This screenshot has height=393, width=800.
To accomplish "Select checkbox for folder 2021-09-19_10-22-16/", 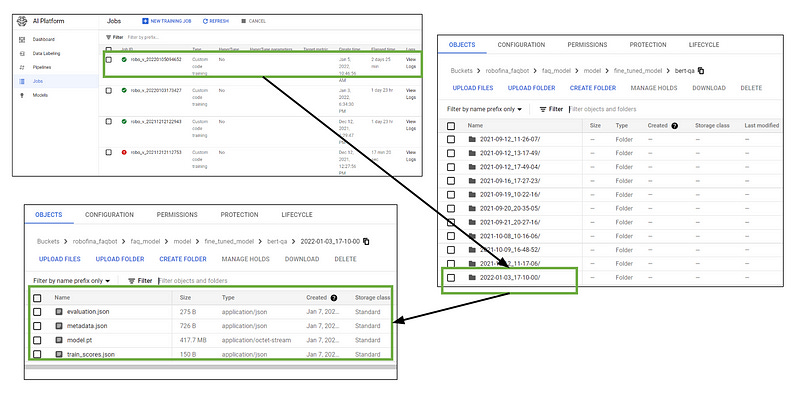I will (451, 194).
